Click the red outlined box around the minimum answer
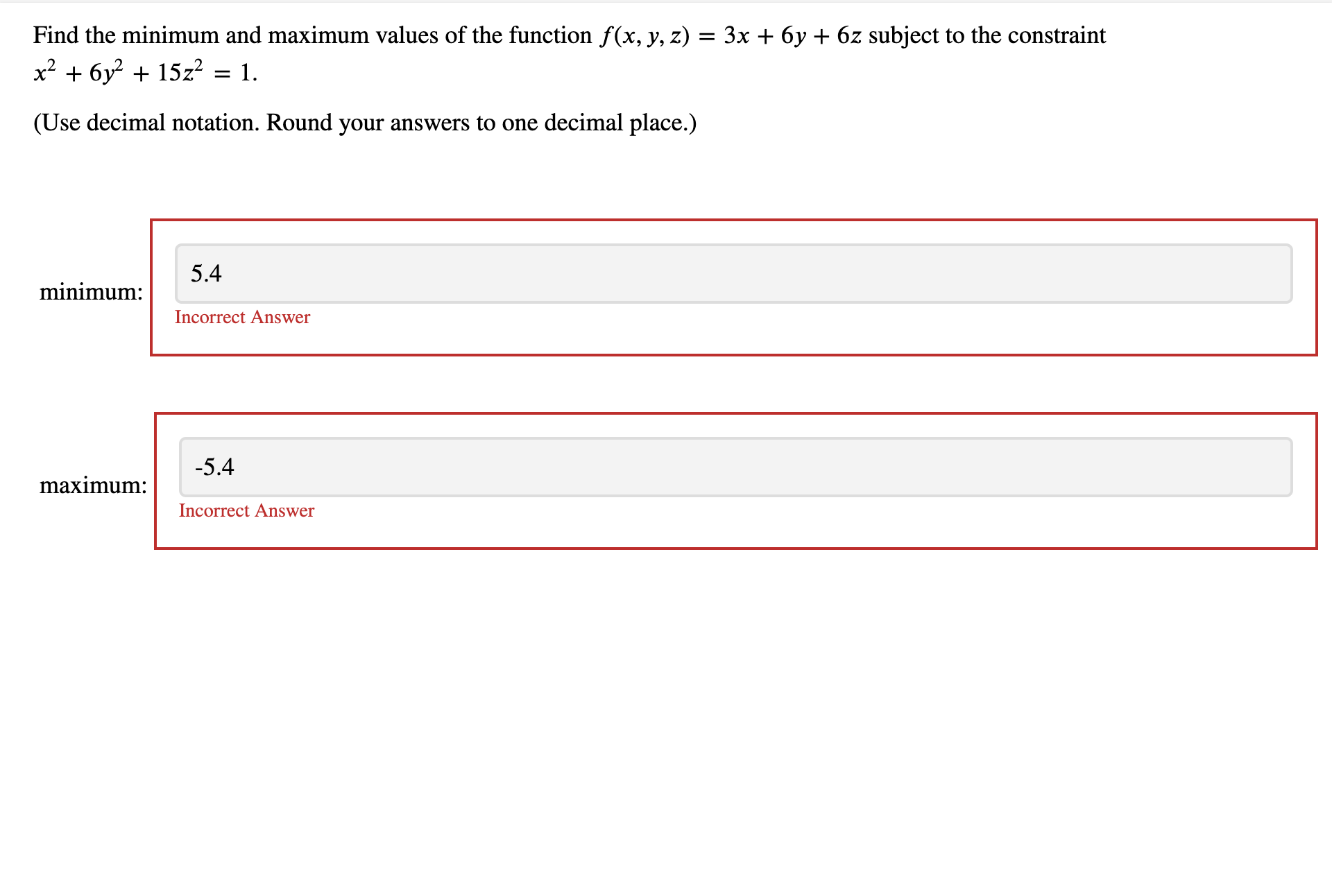 [x=733, y=340]
